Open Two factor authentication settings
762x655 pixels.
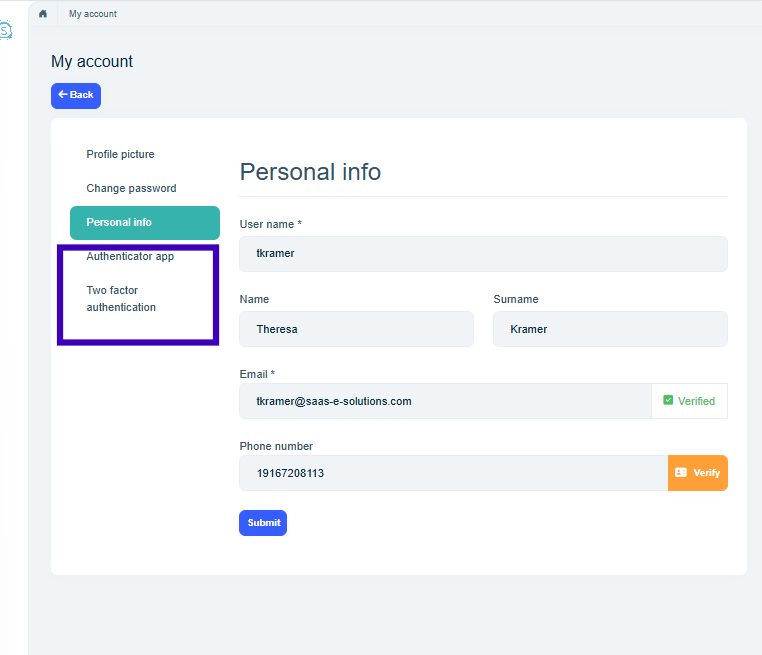tap(121, 299)
